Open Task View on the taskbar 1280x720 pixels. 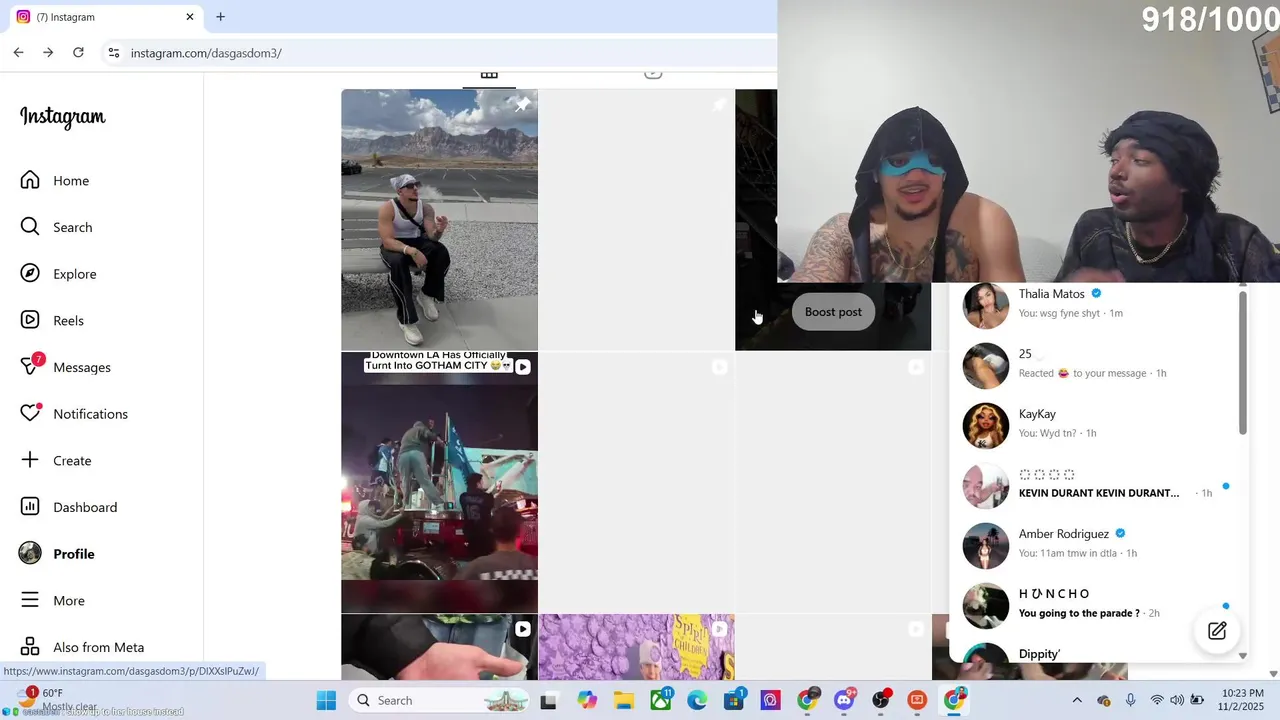point(548,701)
